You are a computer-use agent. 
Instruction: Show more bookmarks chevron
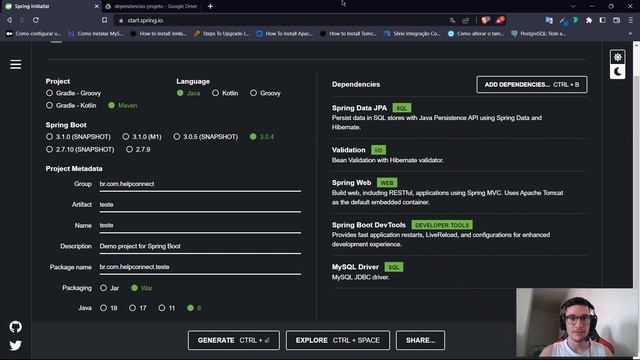click(x=630, y=33)
